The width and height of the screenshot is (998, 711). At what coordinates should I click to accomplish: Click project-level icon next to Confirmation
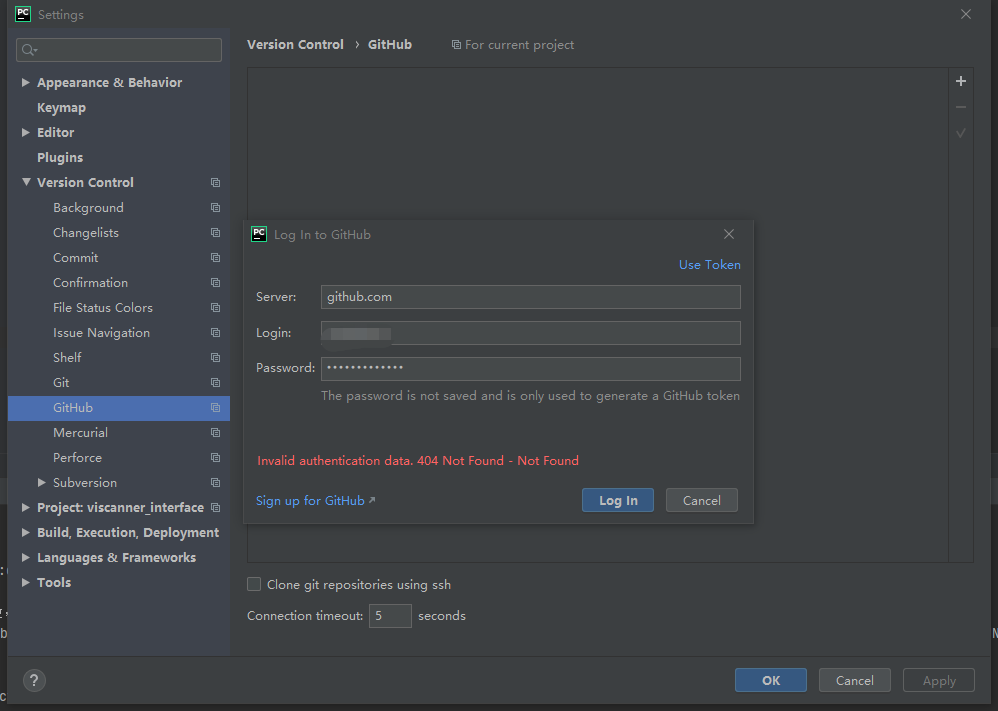(215, 283)
